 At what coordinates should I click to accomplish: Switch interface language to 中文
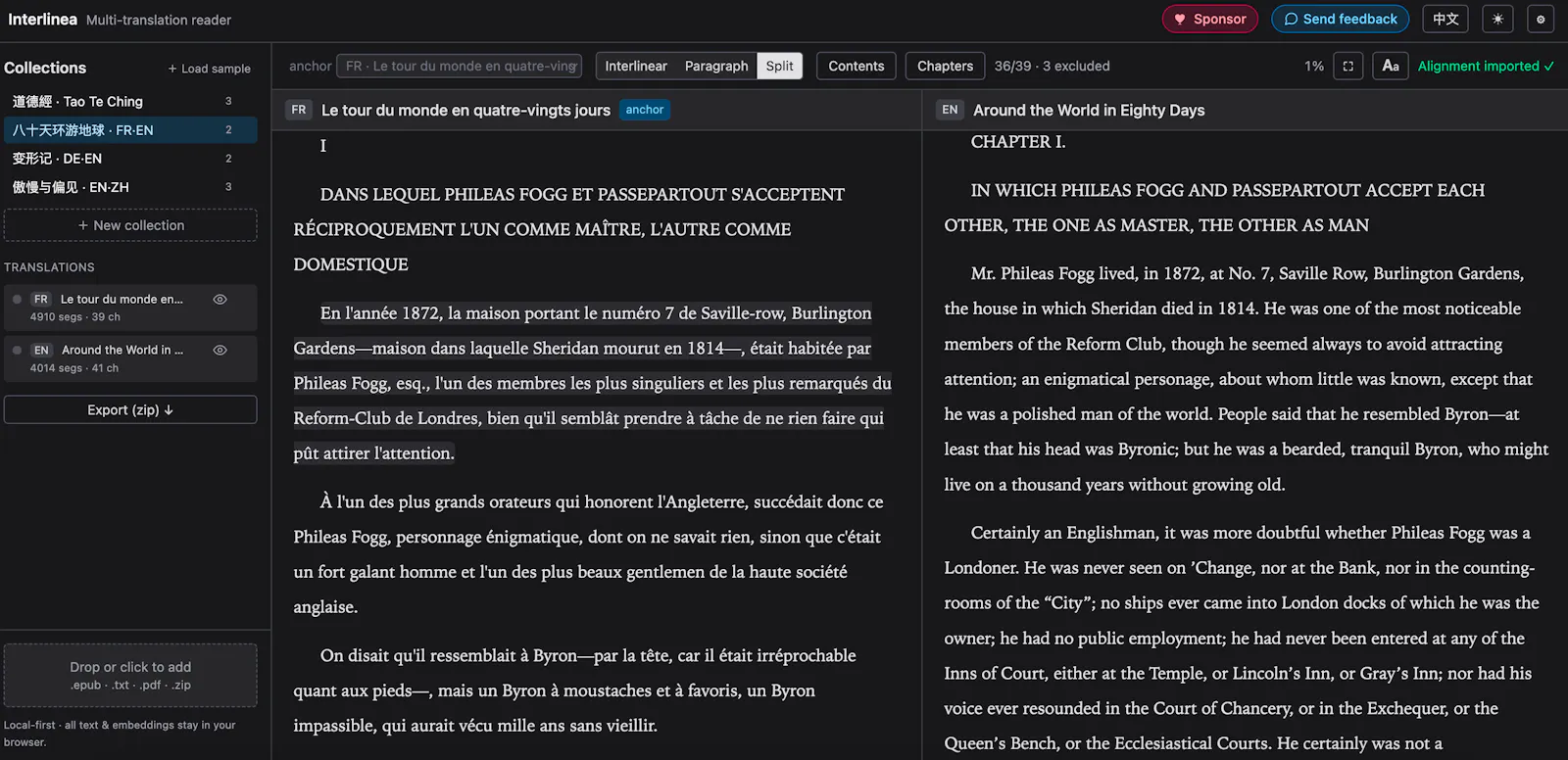[x=1445, y=19]
